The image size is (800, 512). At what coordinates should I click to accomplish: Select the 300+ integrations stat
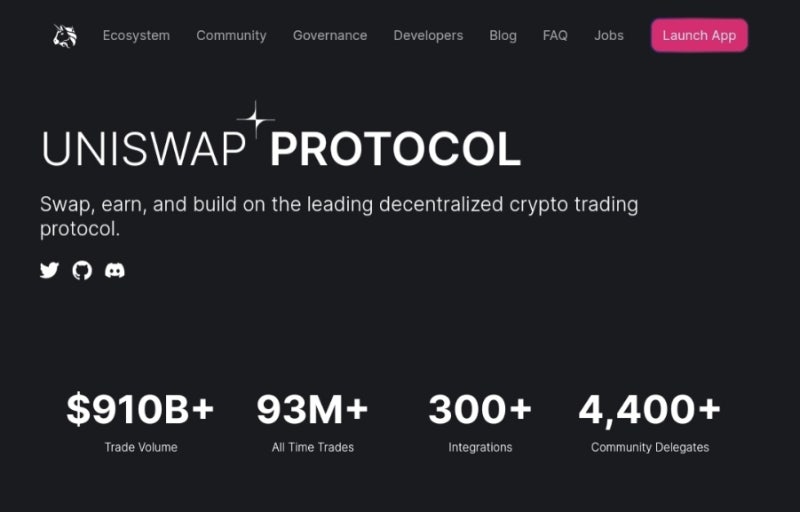point(480,409)
